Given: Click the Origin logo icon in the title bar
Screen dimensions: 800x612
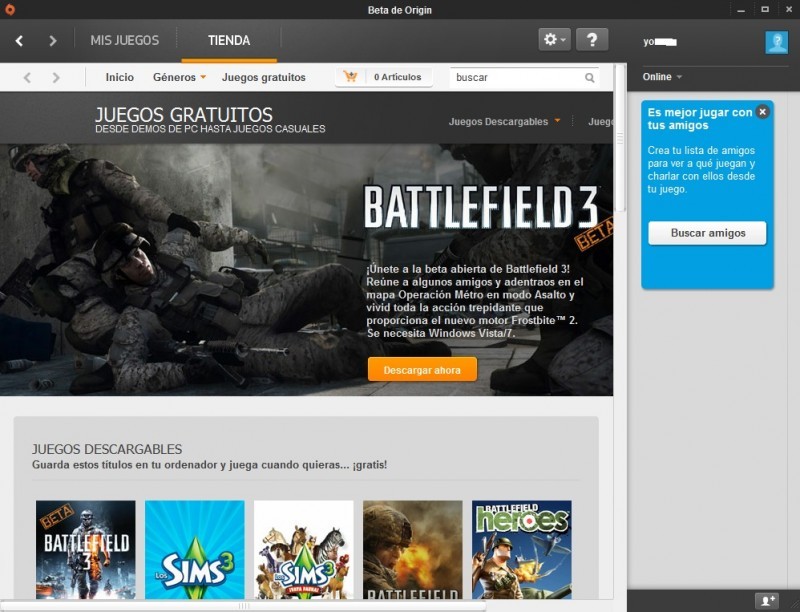Looking at the screenshot, I should pyautogui.click(x=10, y=10).
